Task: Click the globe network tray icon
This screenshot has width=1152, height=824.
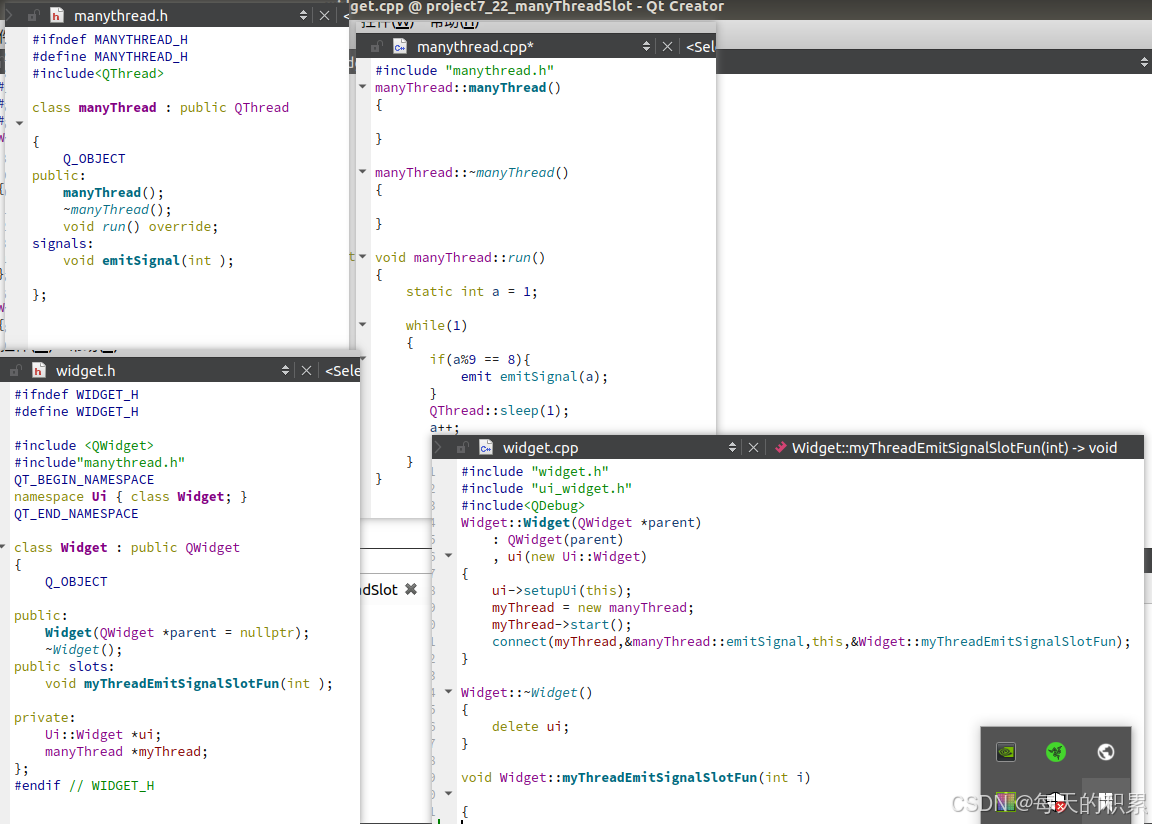Action: (x=1105, y=752)
